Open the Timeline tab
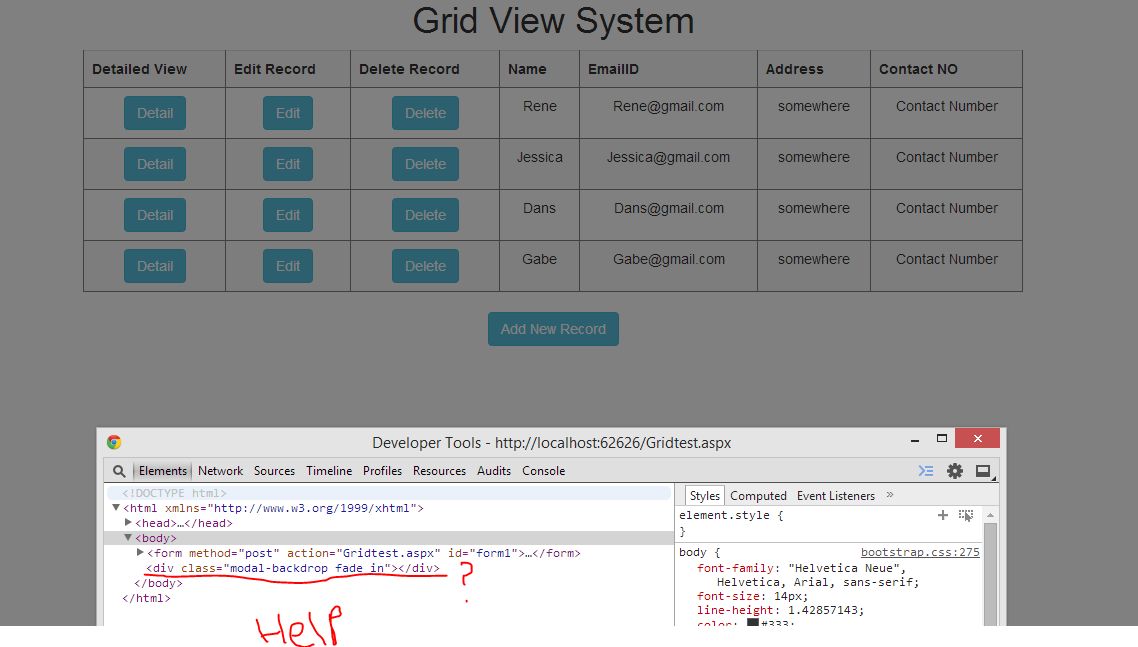The width and height of the screenshot is (1138, 647). pos(329,471)
